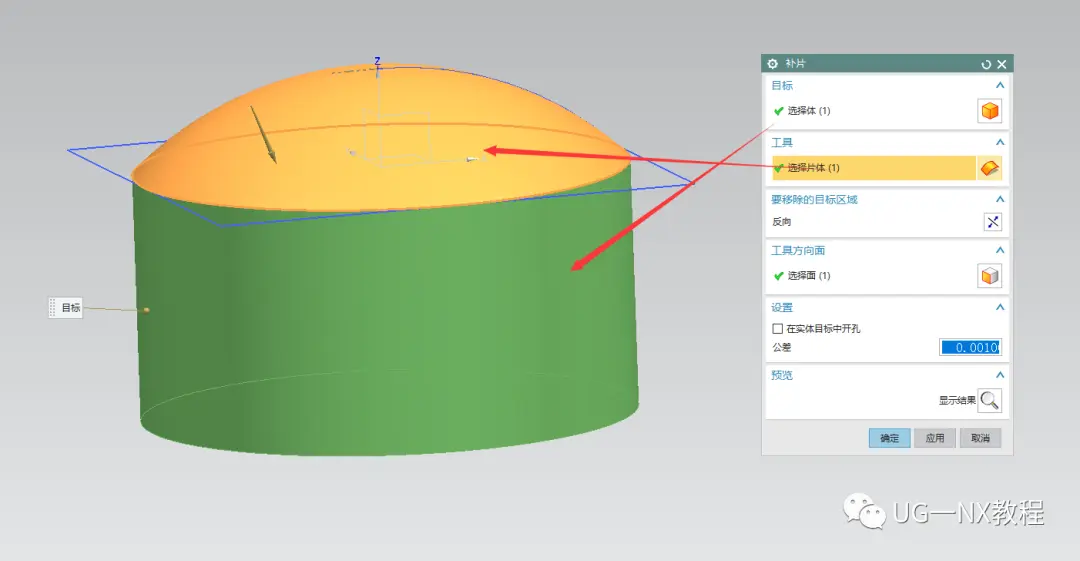Screen dimensions: 1080x561
Task: Click the 应用 button
Action: pos(935,438)
